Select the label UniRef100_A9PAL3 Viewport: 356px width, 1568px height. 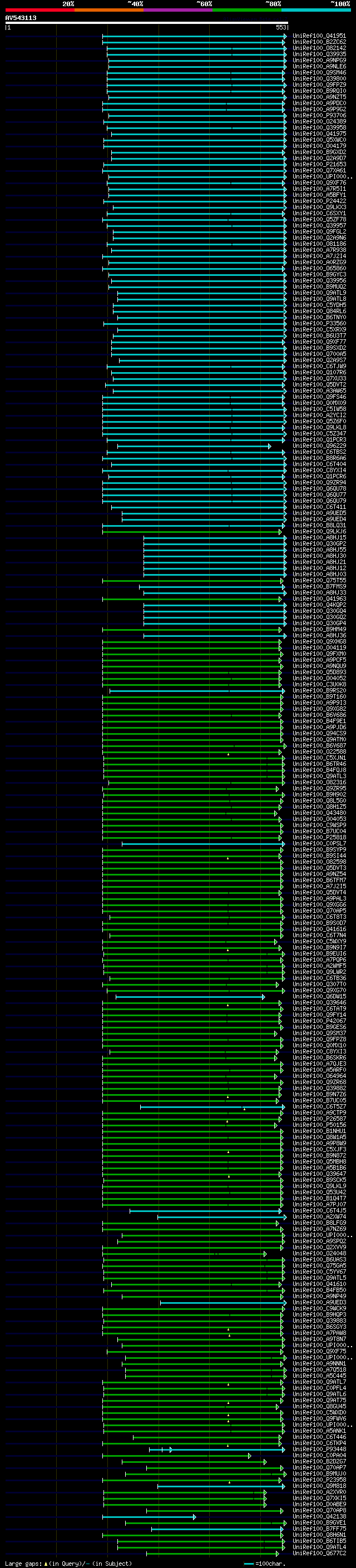(x=319, y=898)
